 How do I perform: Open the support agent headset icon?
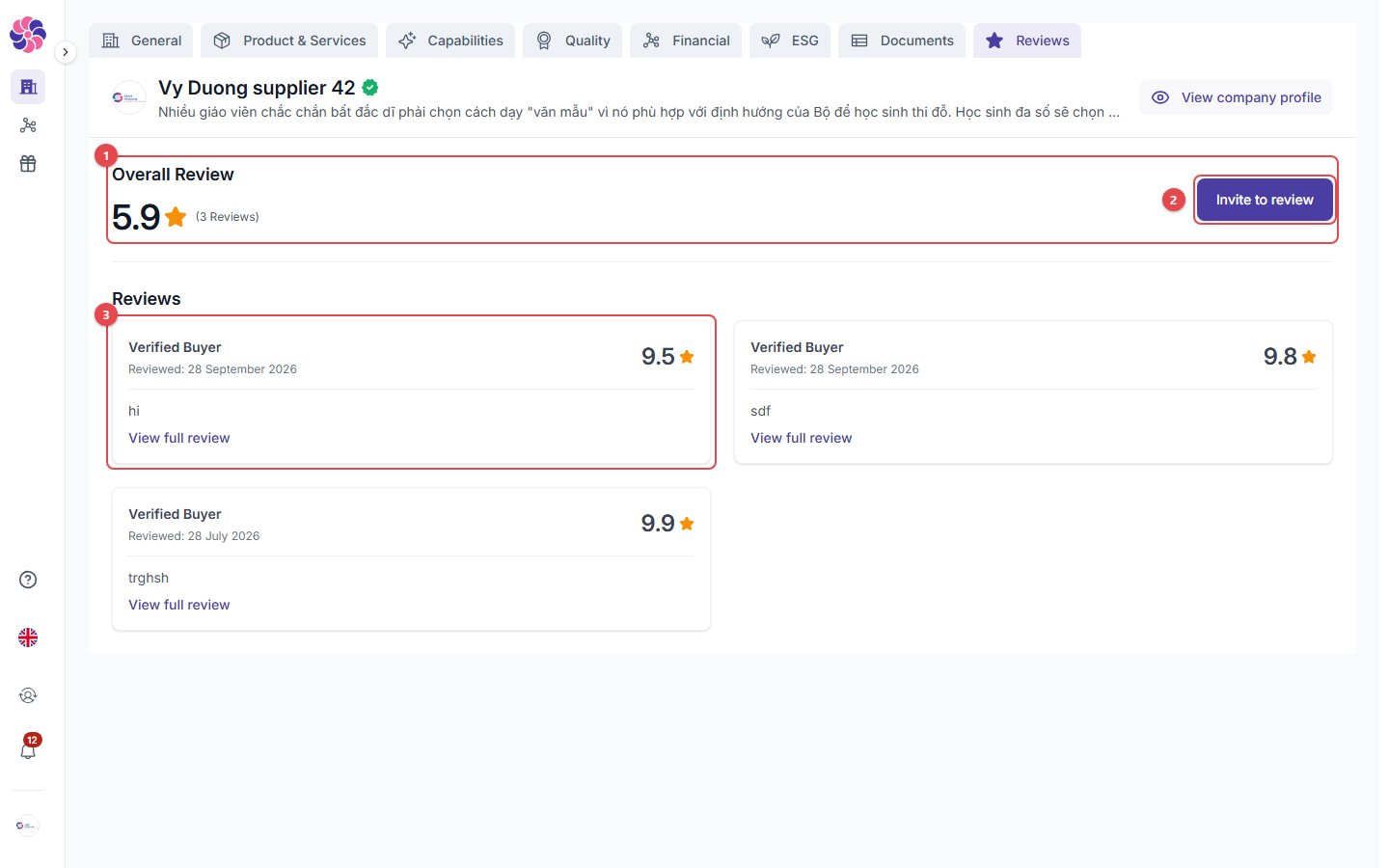tap(28, 695)
